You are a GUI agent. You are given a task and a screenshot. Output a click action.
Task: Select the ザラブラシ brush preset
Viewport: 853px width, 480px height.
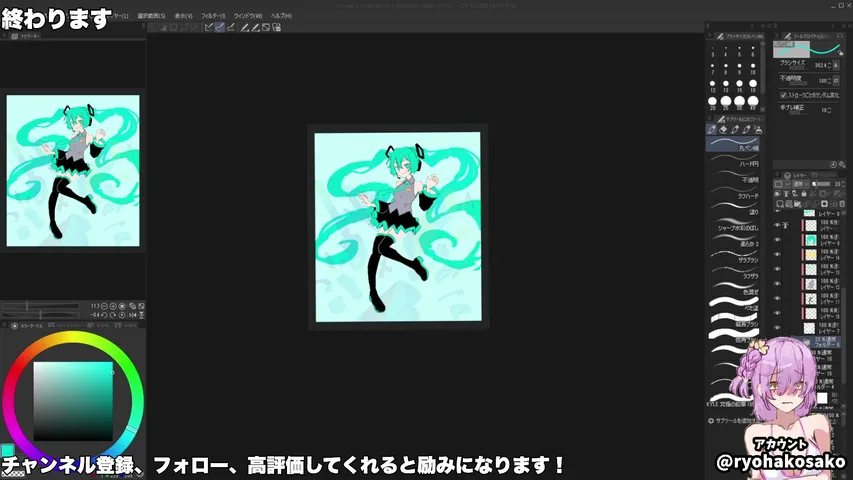tap(734, 256)
